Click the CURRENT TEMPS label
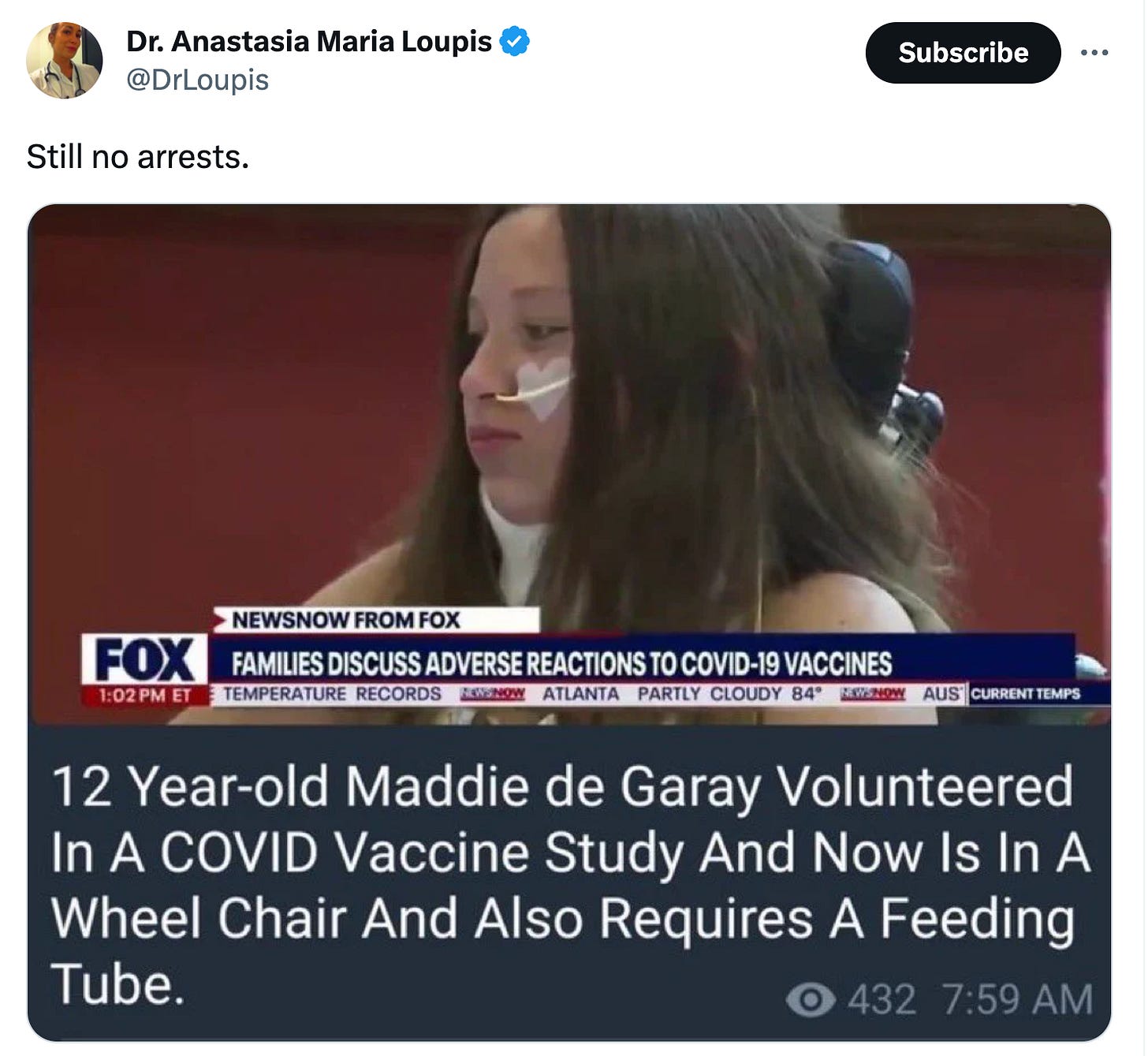The image size is (1148, 1056). [x=1025, y=694]
